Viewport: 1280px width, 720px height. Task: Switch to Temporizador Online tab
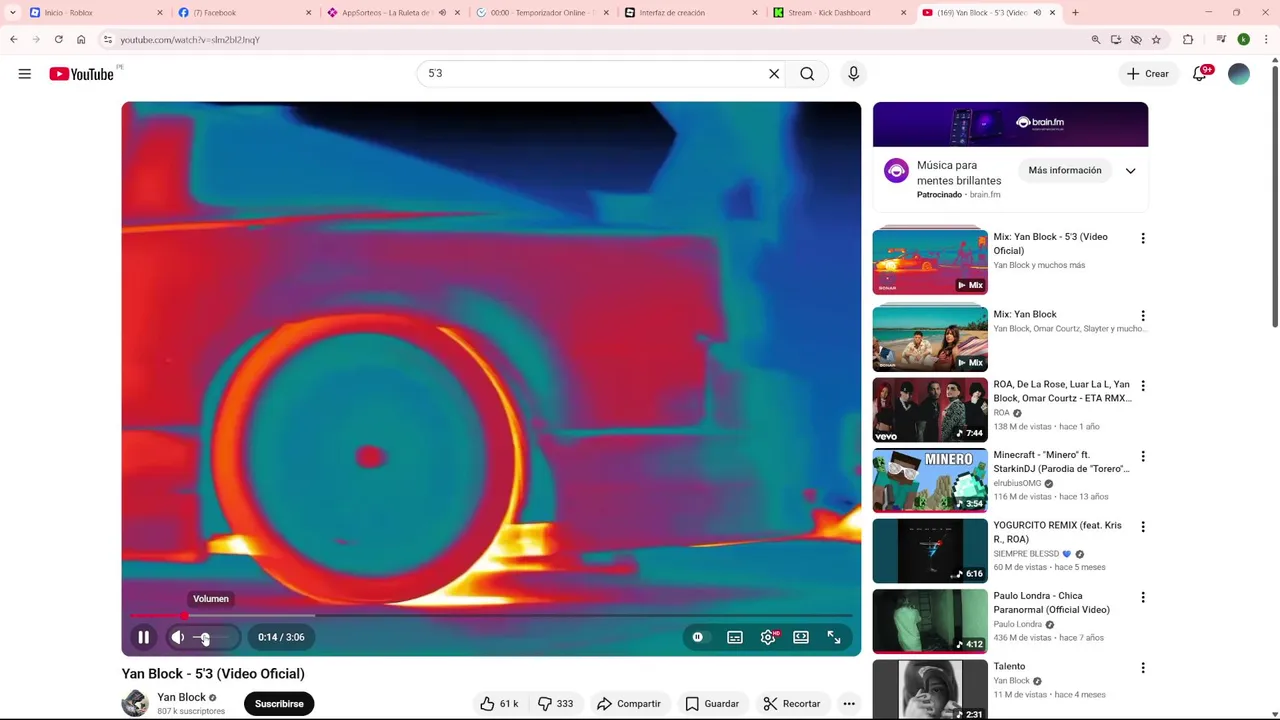tap(542, 13)
